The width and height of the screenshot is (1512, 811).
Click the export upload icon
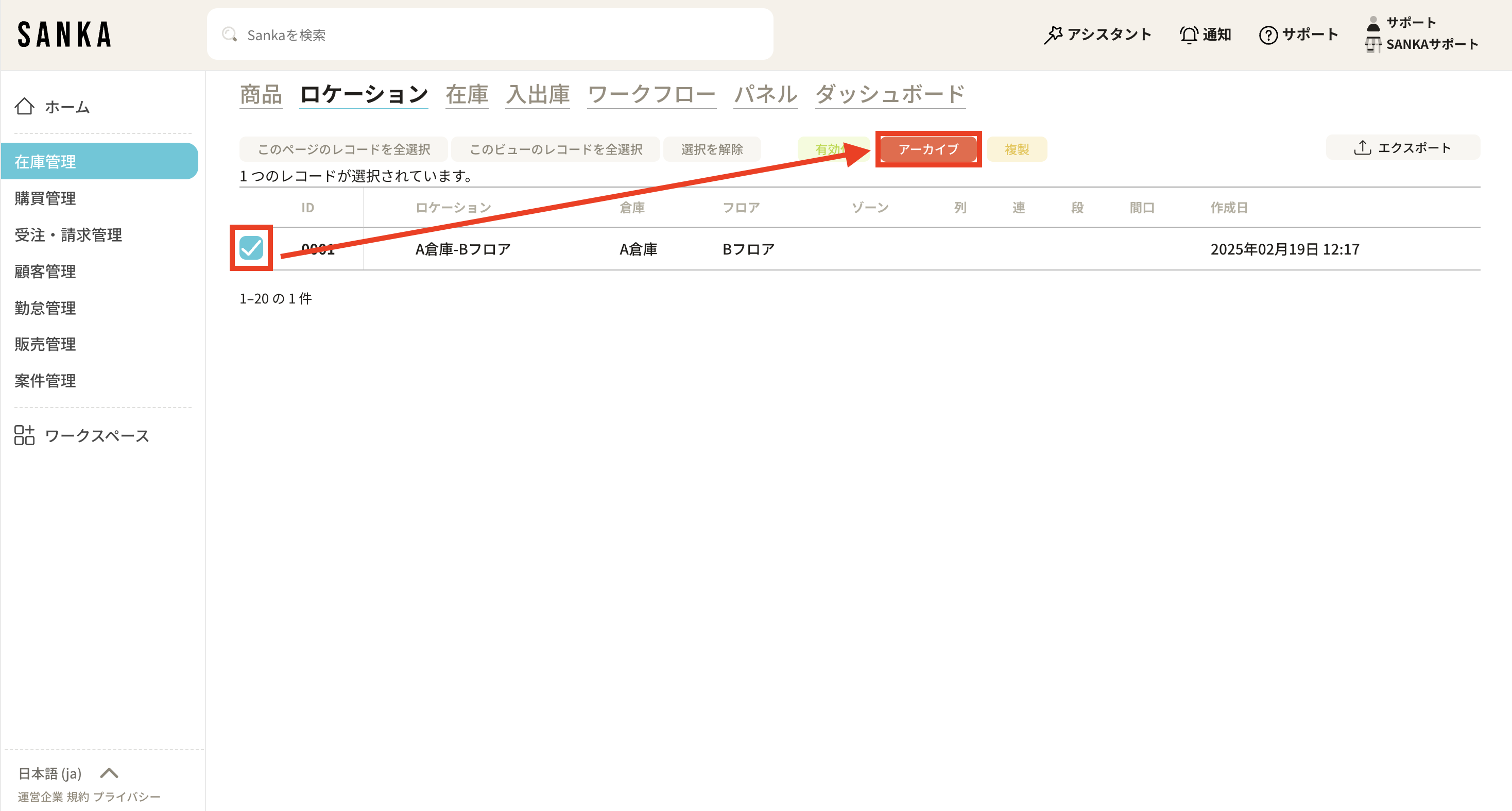1362,147
